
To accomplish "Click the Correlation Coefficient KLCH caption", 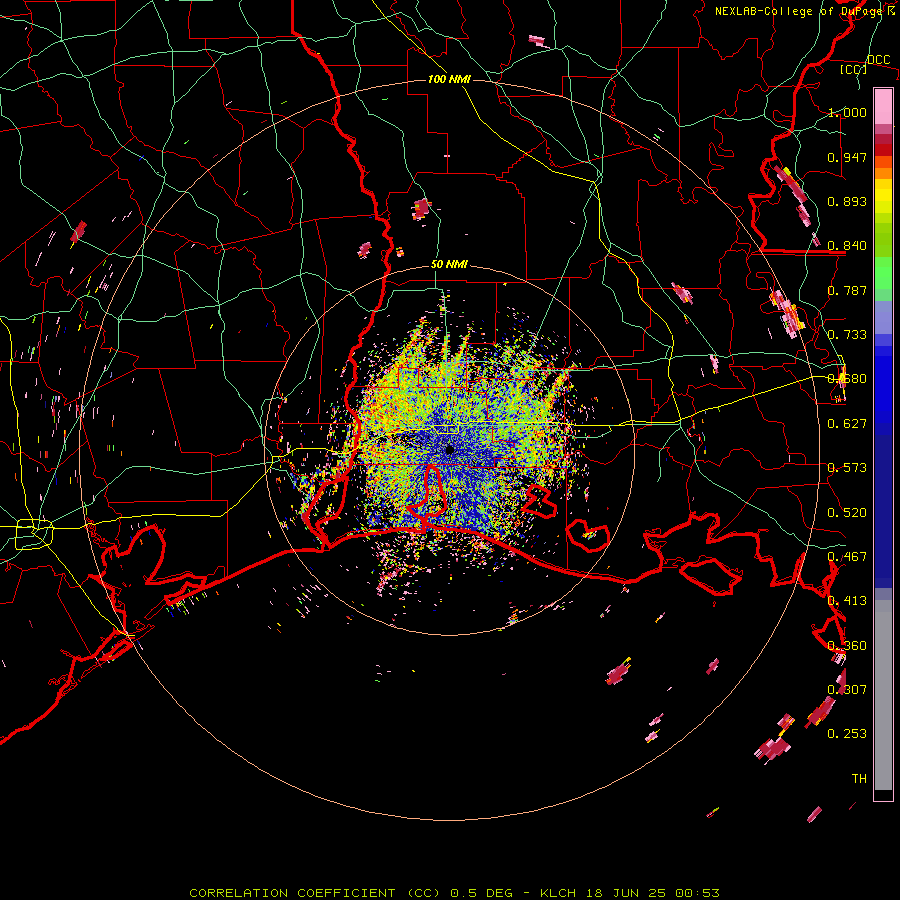I will 454,893.
